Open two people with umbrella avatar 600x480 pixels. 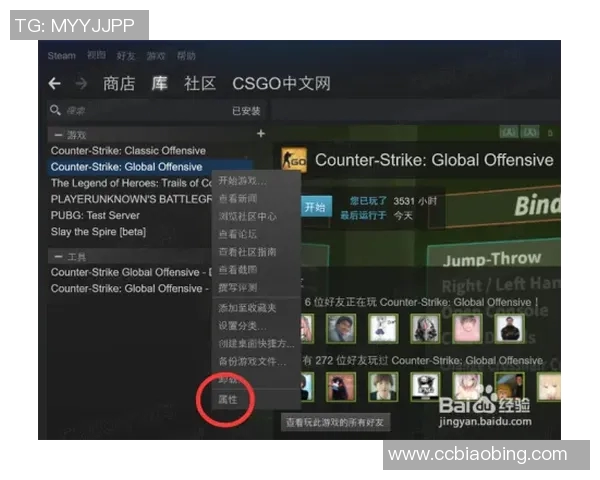click(509, 387)
